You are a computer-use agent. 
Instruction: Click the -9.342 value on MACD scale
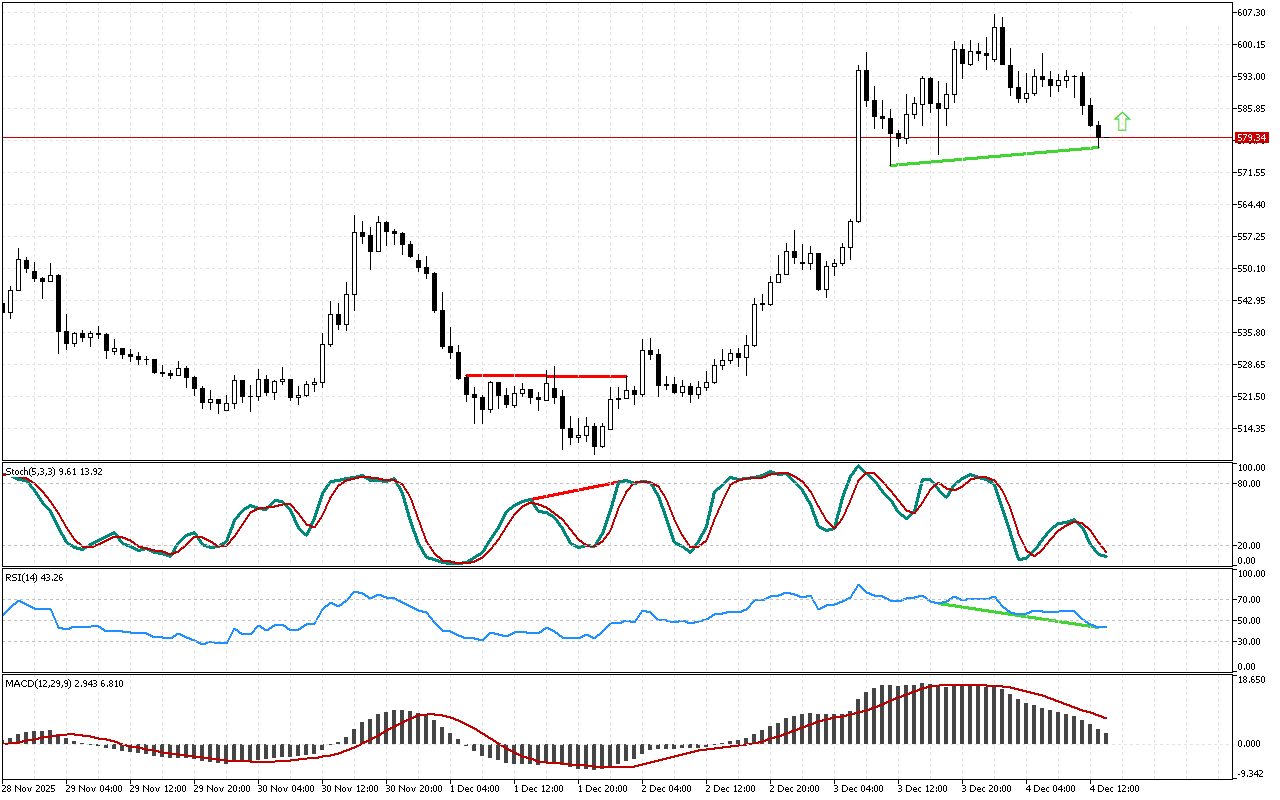coord(1252,774)
